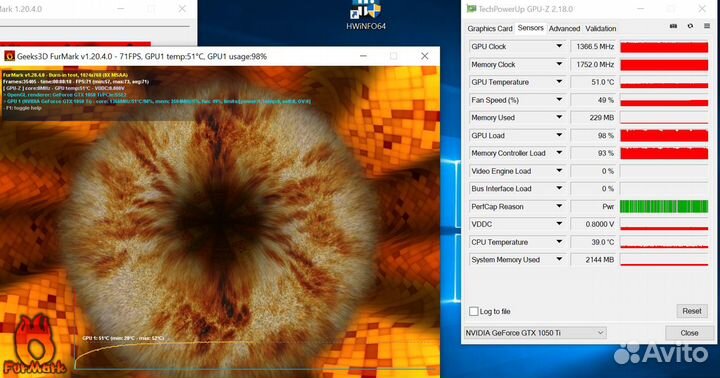
Task: Click the 229 MB Memory Used value
Action: 594,118
